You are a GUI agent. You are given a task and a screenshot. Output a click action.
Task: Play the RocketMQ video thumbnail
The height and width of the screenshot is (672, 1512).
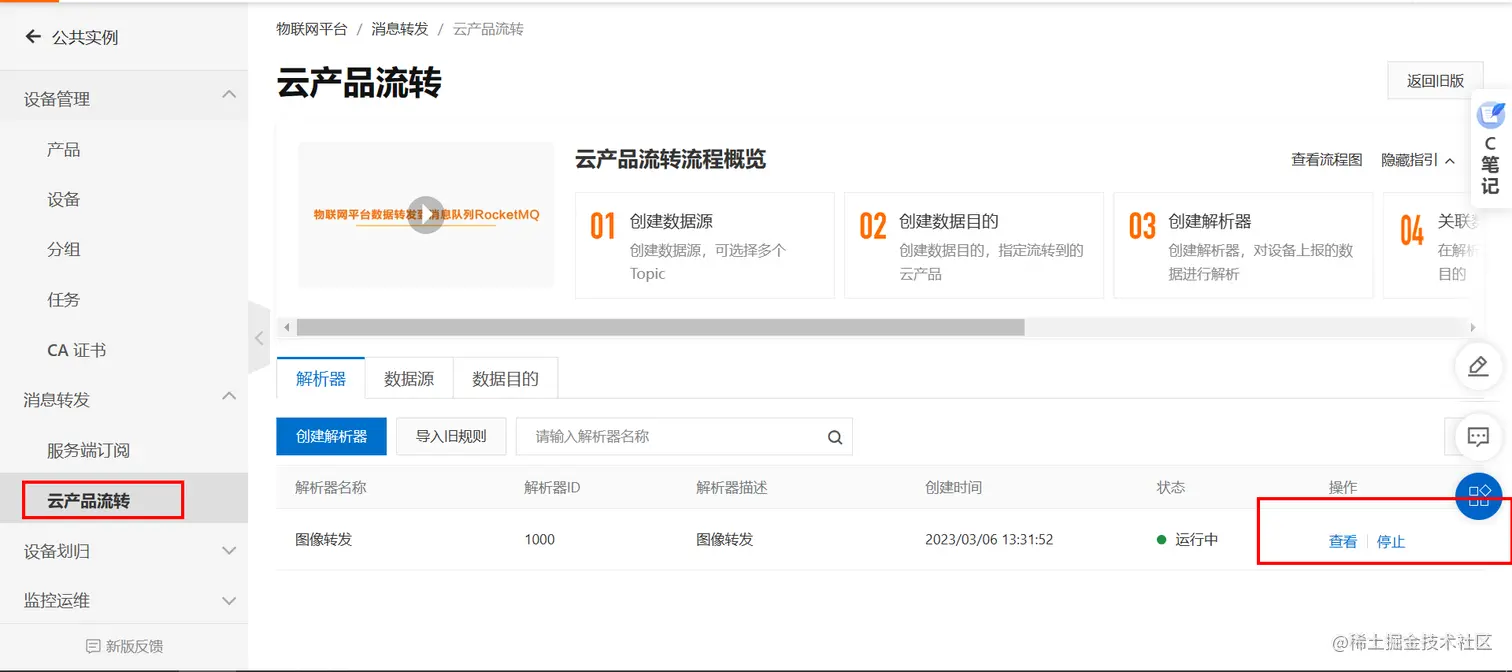pos(426,214)
